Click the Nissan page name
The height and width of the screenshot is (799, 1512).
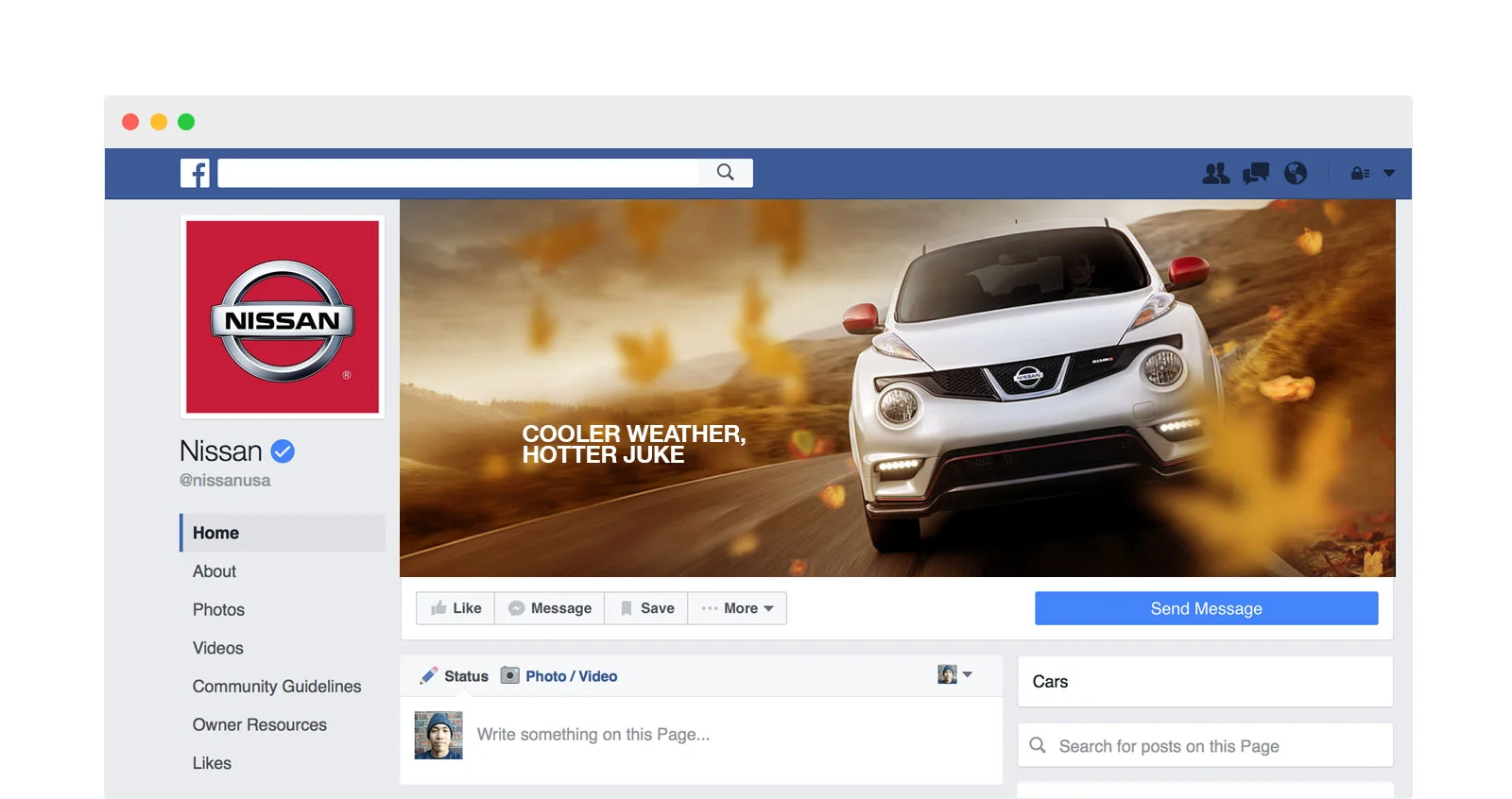(x=221, y=451)
